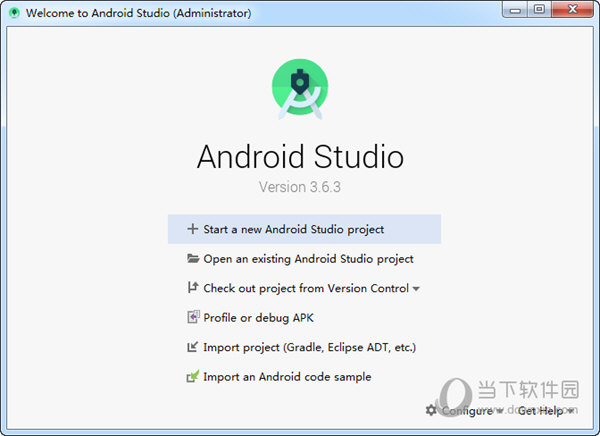Viewport: 600px width, 436px height.
Task: Expand the Version Control dropdown arrow
Action: (x=416, y=289)
